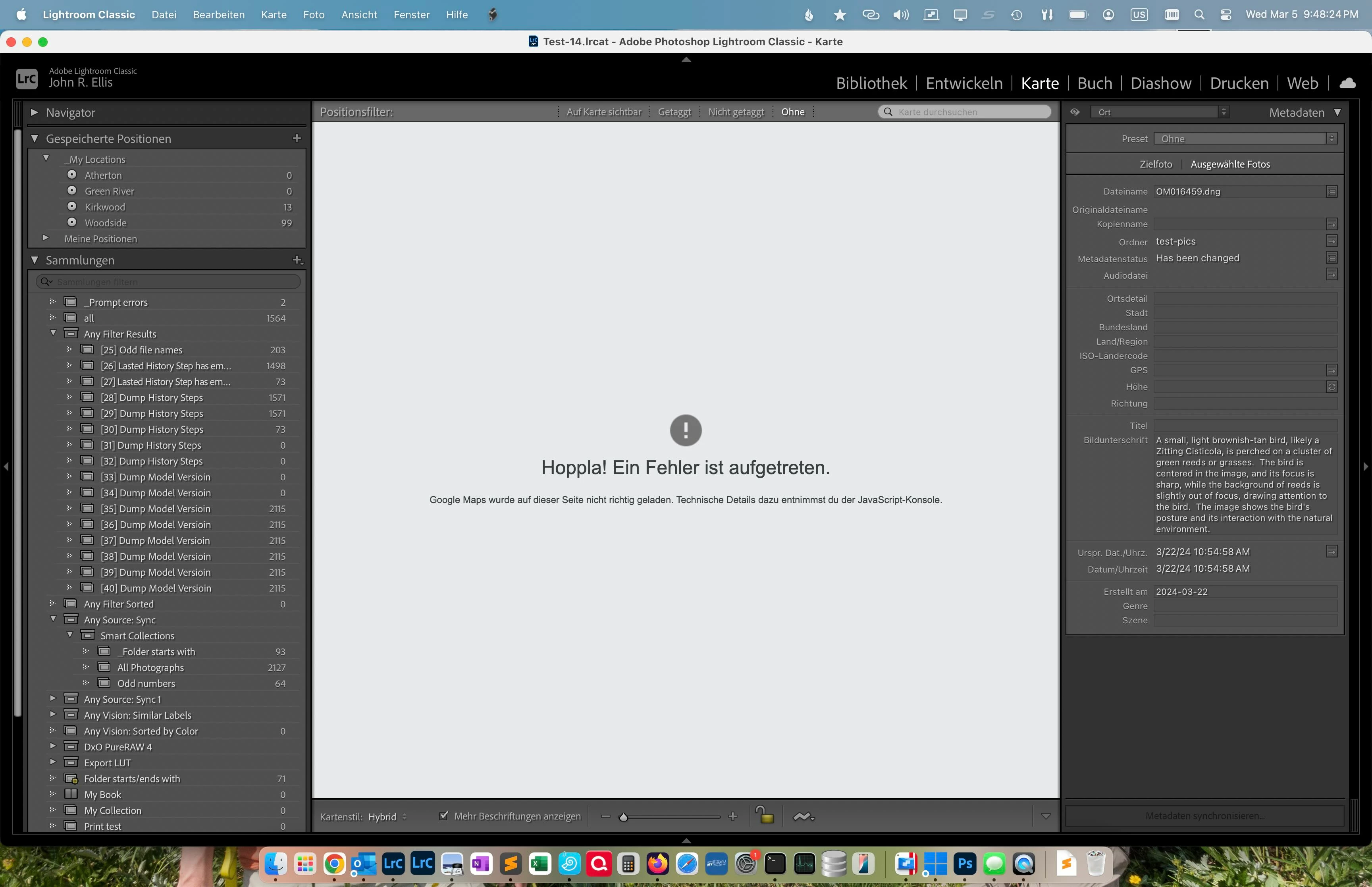This screenshot has height=887, width=1372.
Task: Toggle the metadata eye visibility icon
Action: 1075,112
